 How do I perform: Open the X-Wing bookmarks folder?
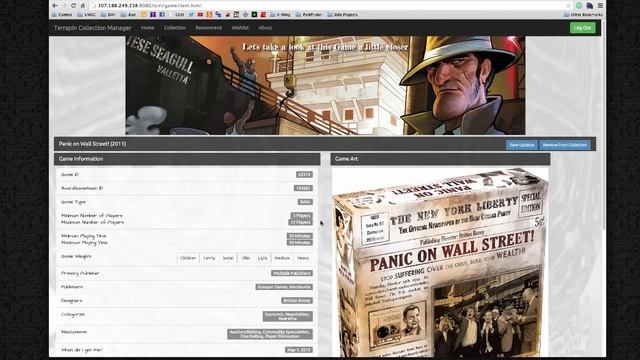coord(280,14)
